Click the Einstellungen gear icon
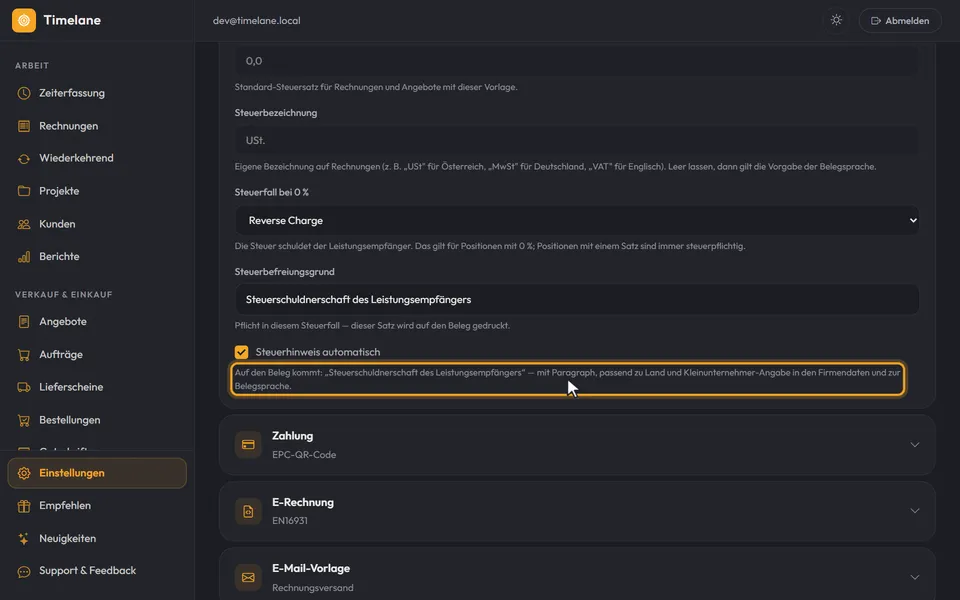This screenshot has height=600, width=960. 24,473
